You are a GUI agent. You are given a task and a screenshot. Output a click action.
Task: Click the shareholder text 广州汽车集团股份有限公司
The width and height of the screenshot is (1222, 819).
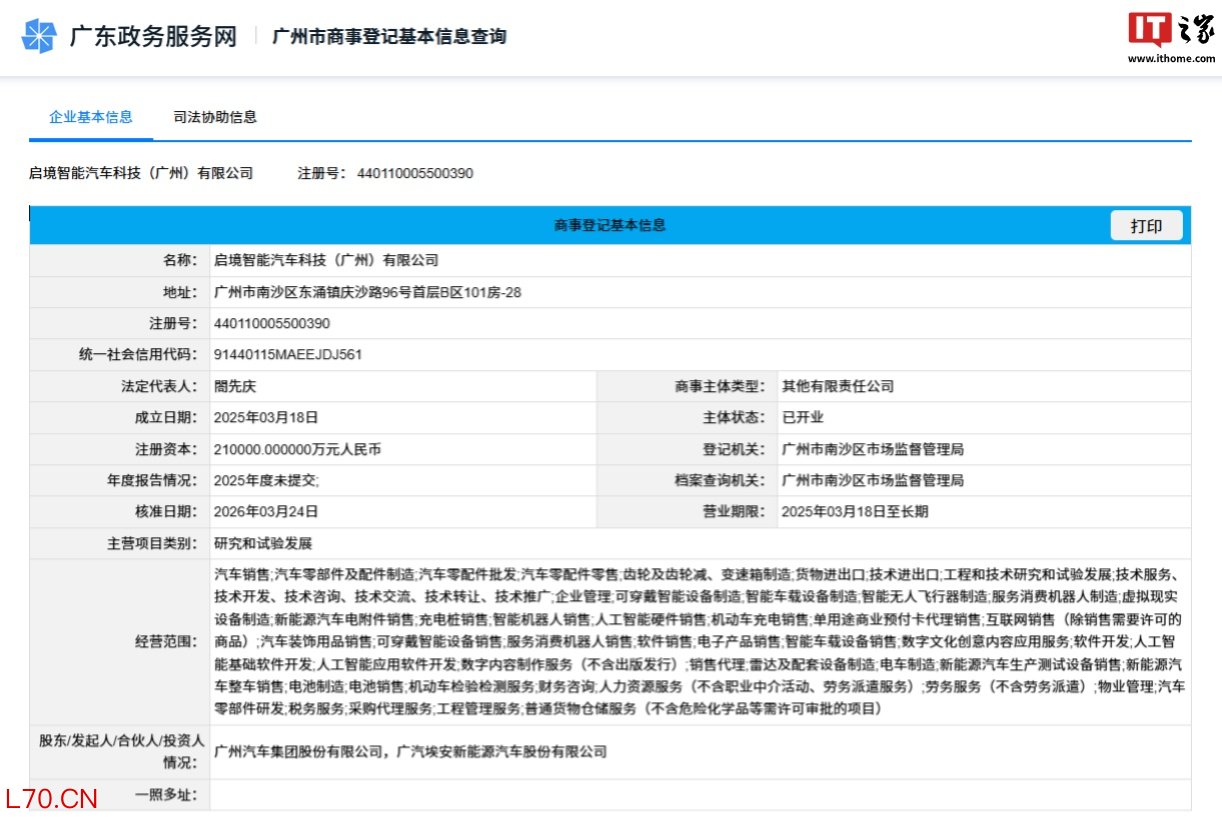299,751
